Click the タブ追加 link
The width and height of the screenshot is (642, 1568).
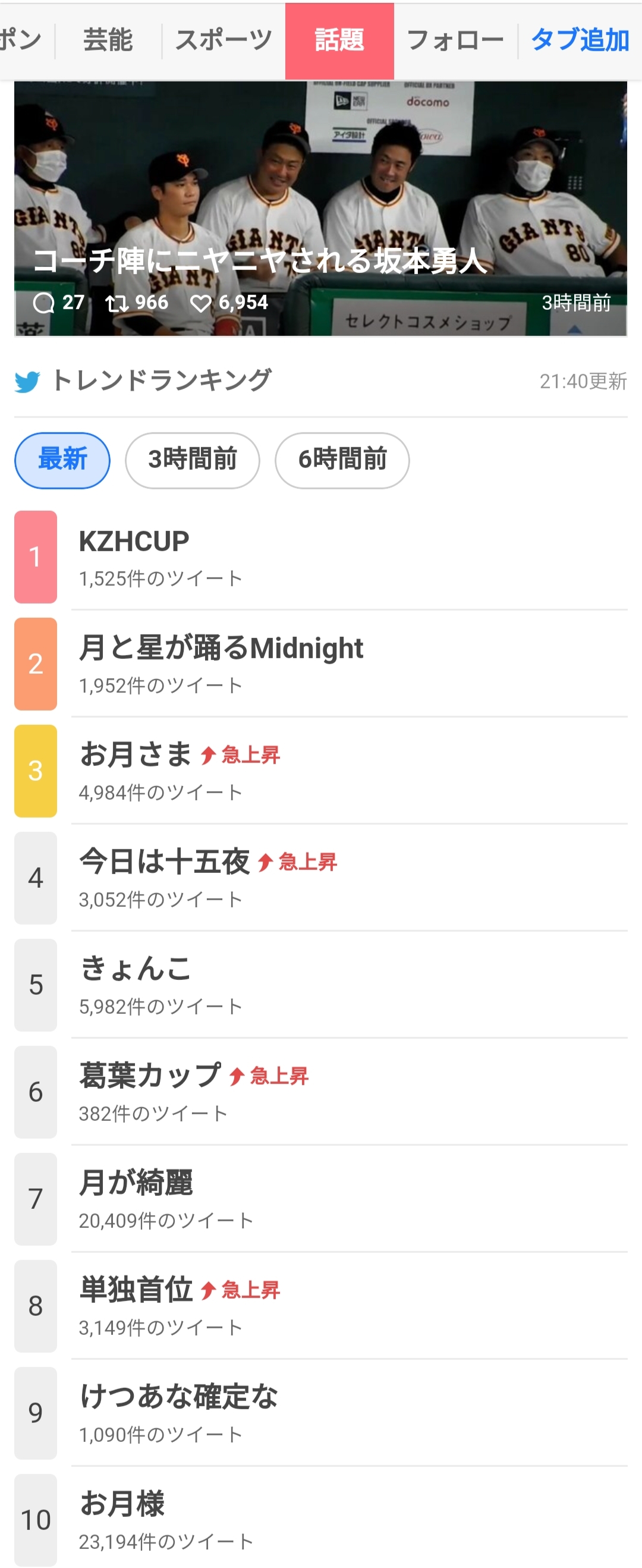(x=580, y=41)
